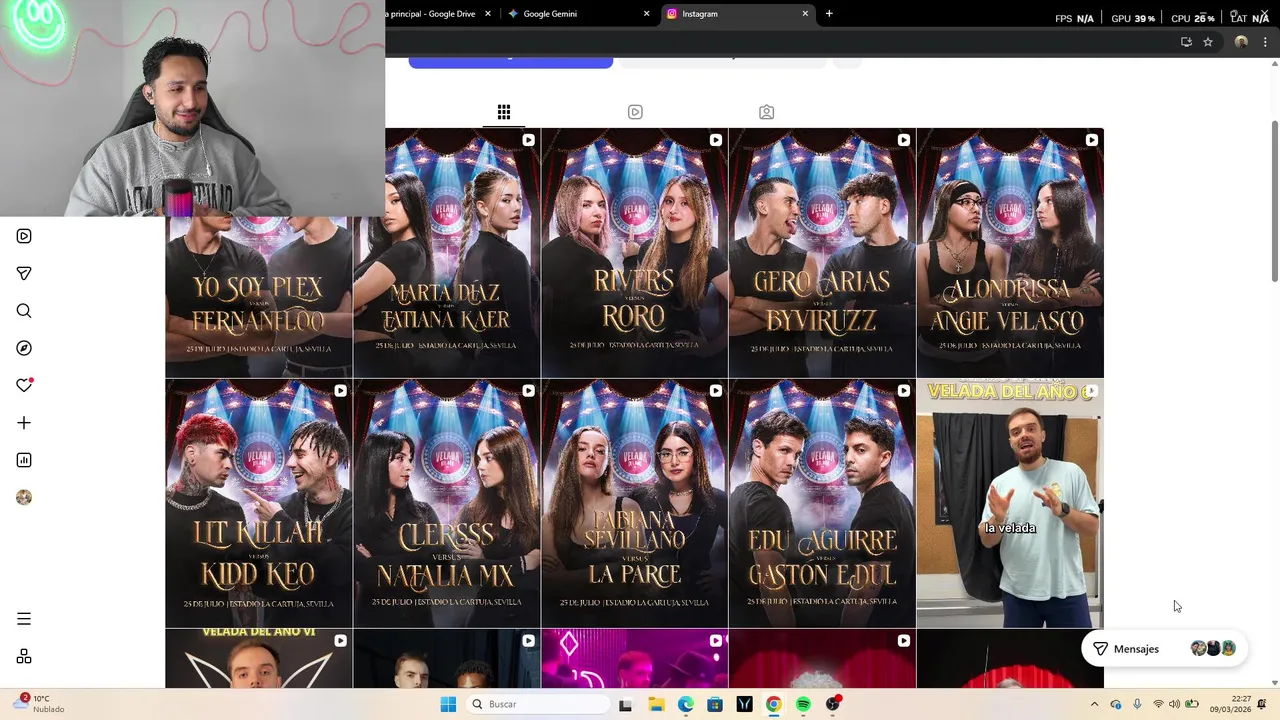Open File Explorer from taskbar
Viewport: 1280px width, 720px height.
pyautogui.click(x=656, y=704)
